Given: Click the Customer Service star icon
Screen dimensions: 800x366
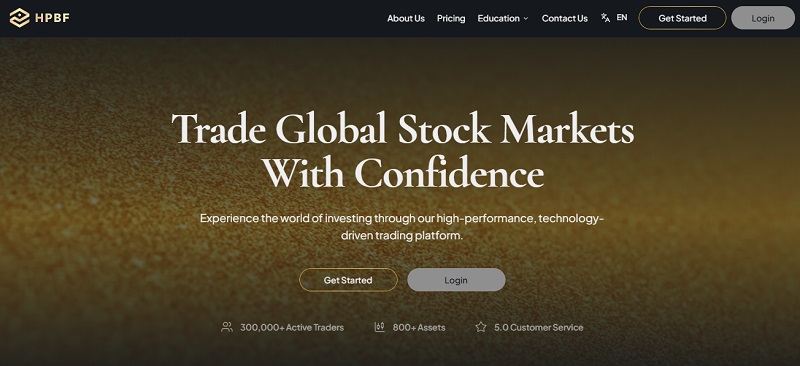Looking at the screenshot, I should pos(481,327).
